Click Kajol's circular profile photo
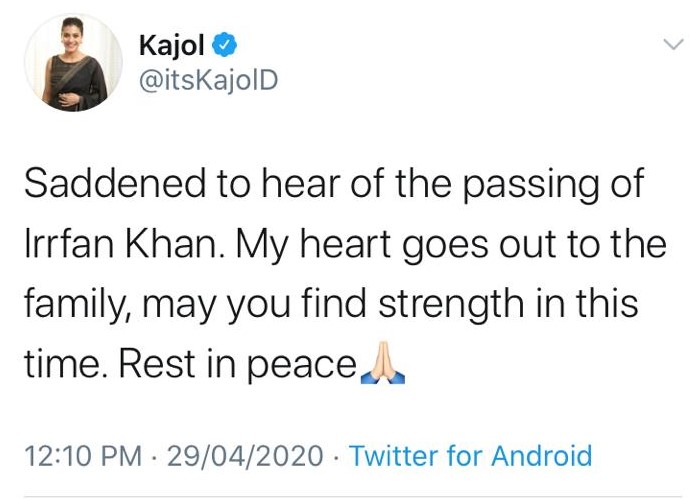Viewport: 697px width, 500px height. coord(73,62)
